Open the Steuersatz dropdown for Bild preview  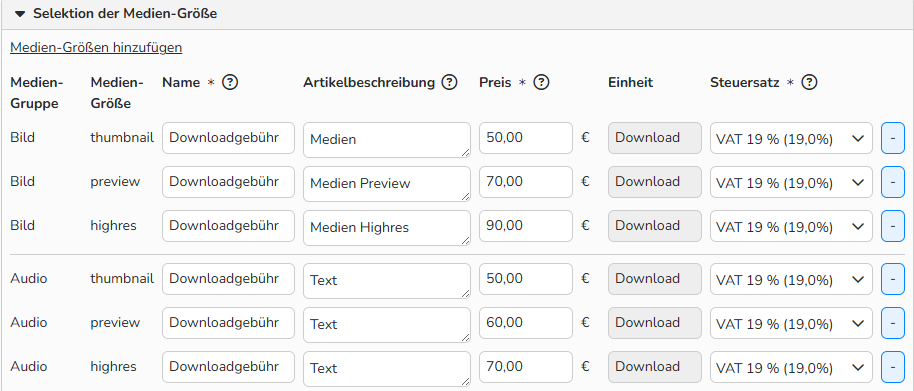click(x=791, y=182)
